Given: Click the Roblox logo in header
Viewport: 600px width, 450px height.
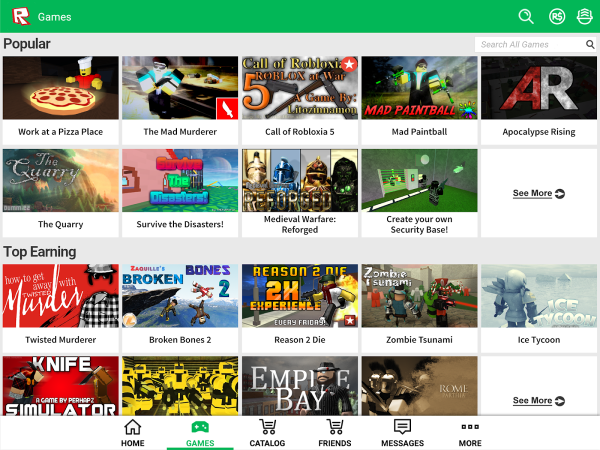Looking at the screenshot, I should click(x=19, y=17).
